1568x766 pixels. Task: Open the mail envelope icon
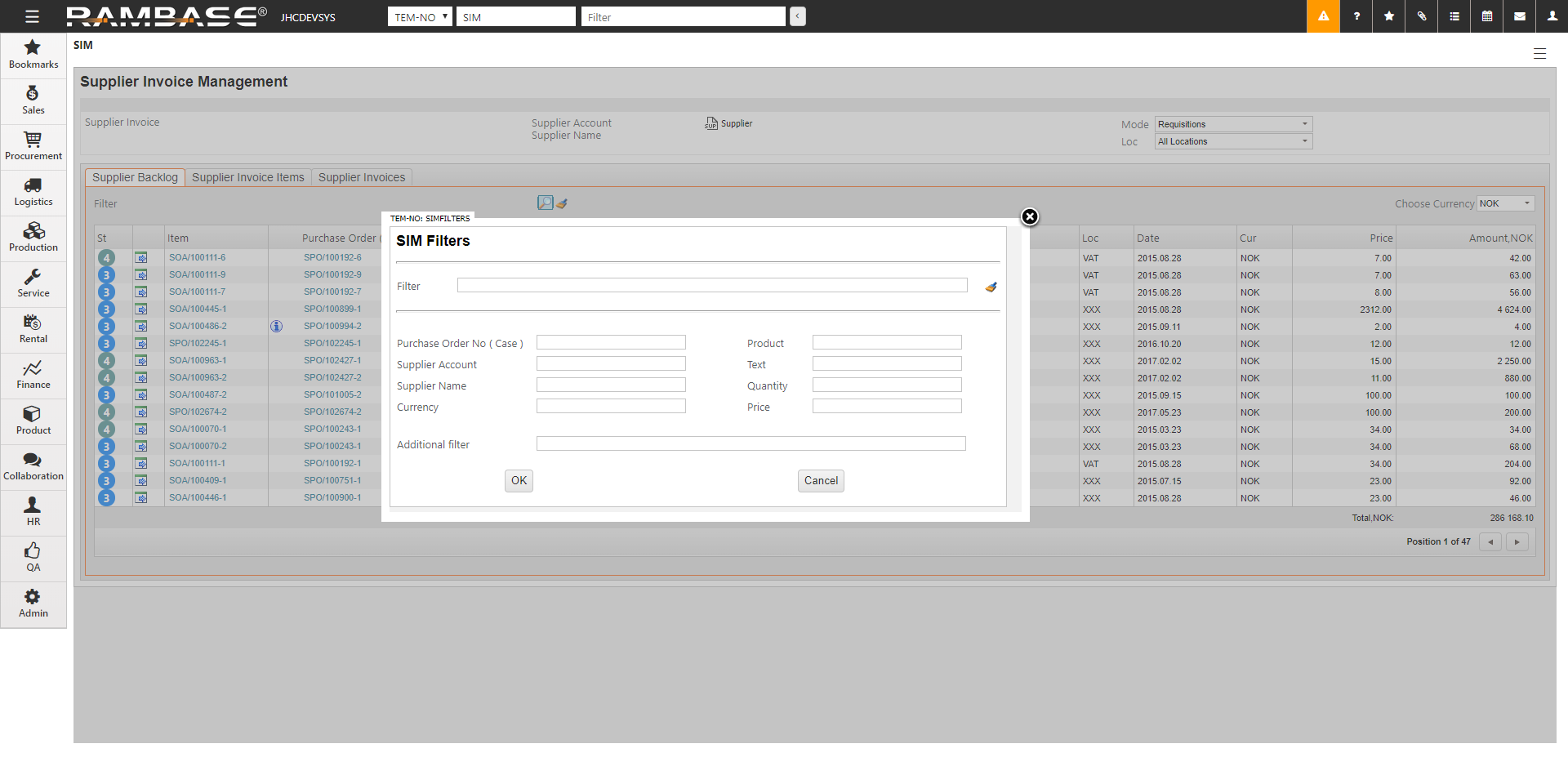point(1520,16)
